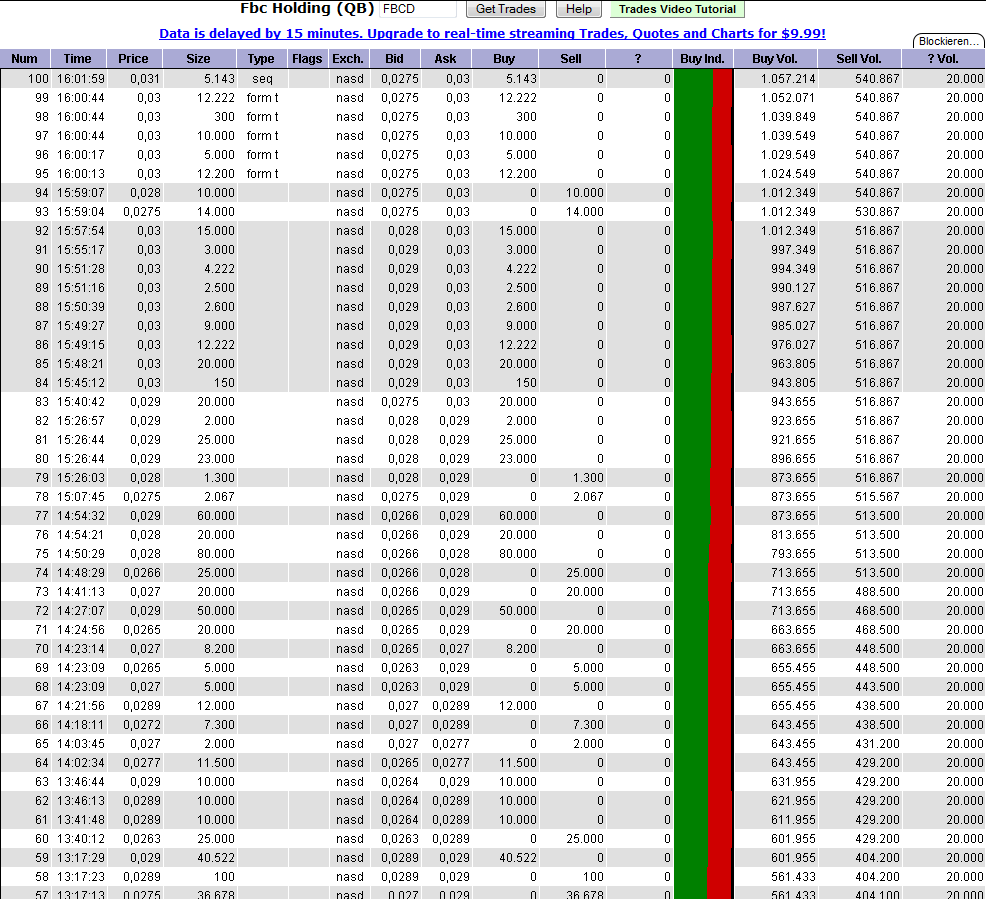Click Buy Vol. value 997.349

pyautogui.click(x=793, y=250)
